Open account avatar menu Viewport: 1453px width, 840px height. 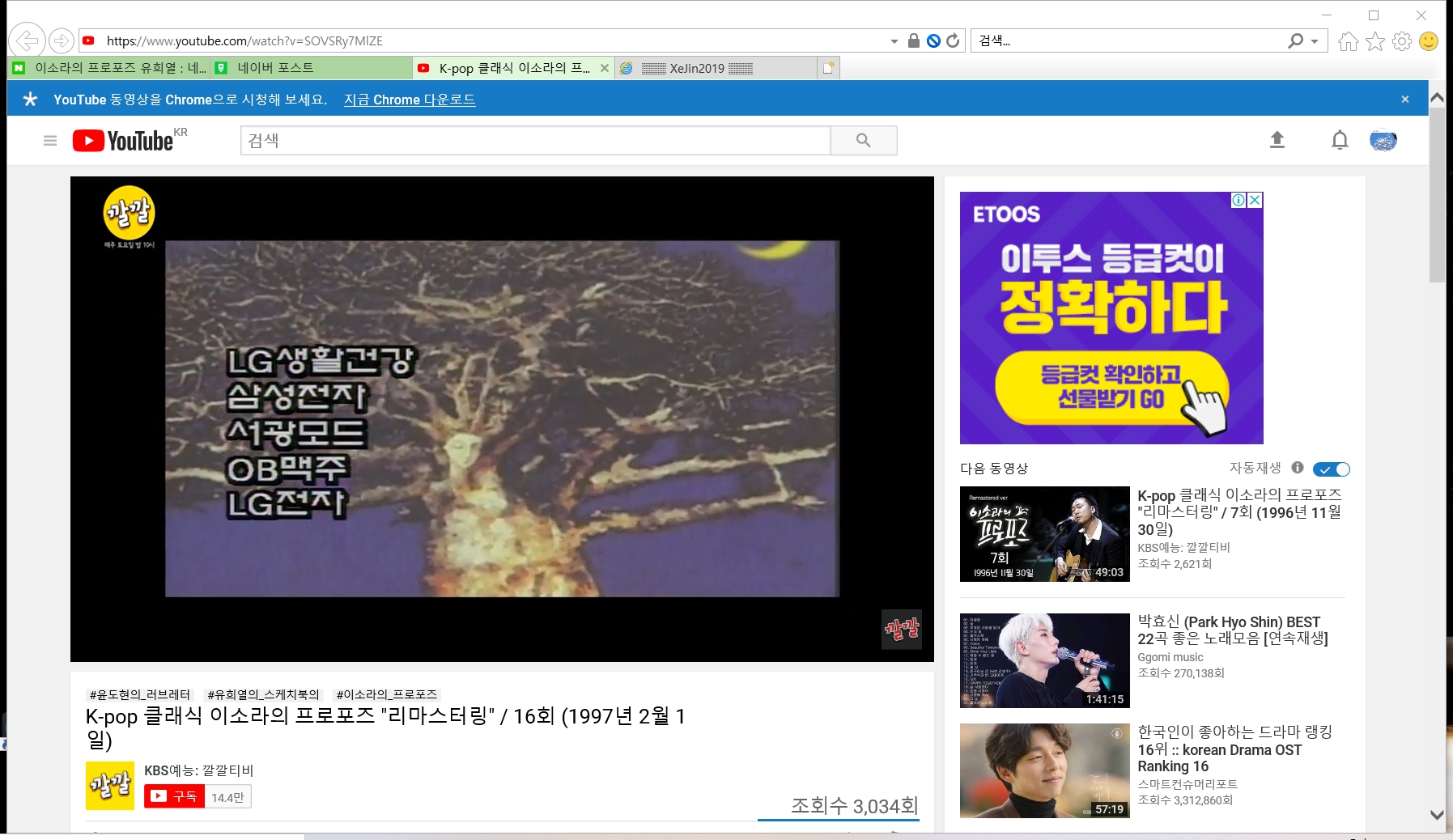(1383, 140)
